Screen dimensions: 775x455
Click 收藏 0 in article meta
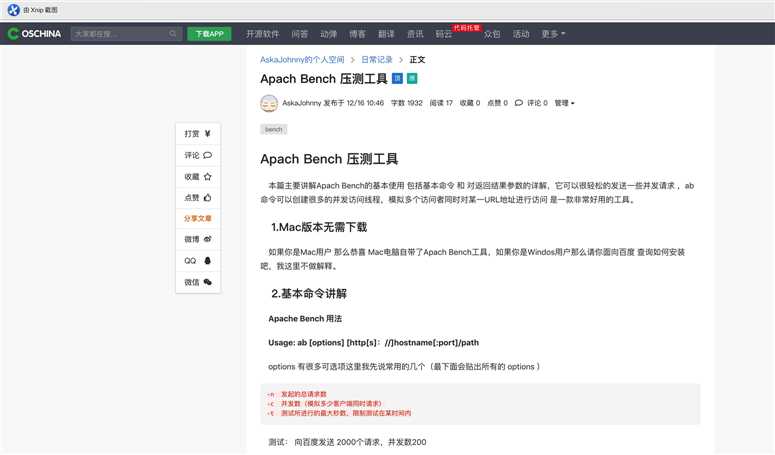[470, 103]
